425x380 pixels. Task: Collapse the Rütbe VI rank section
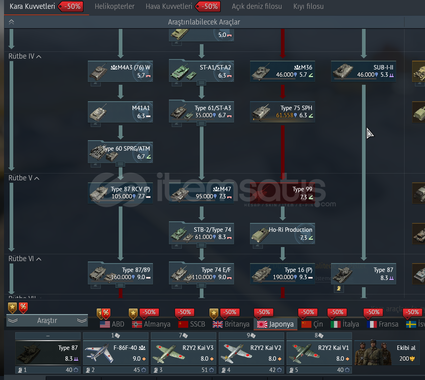pyautogui.click(x=39, y=259)
